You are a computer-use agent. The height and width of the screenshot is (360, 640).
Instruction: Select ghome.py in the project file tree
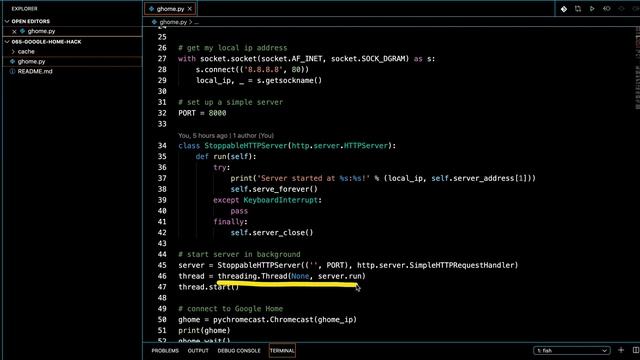click(31, 62)
